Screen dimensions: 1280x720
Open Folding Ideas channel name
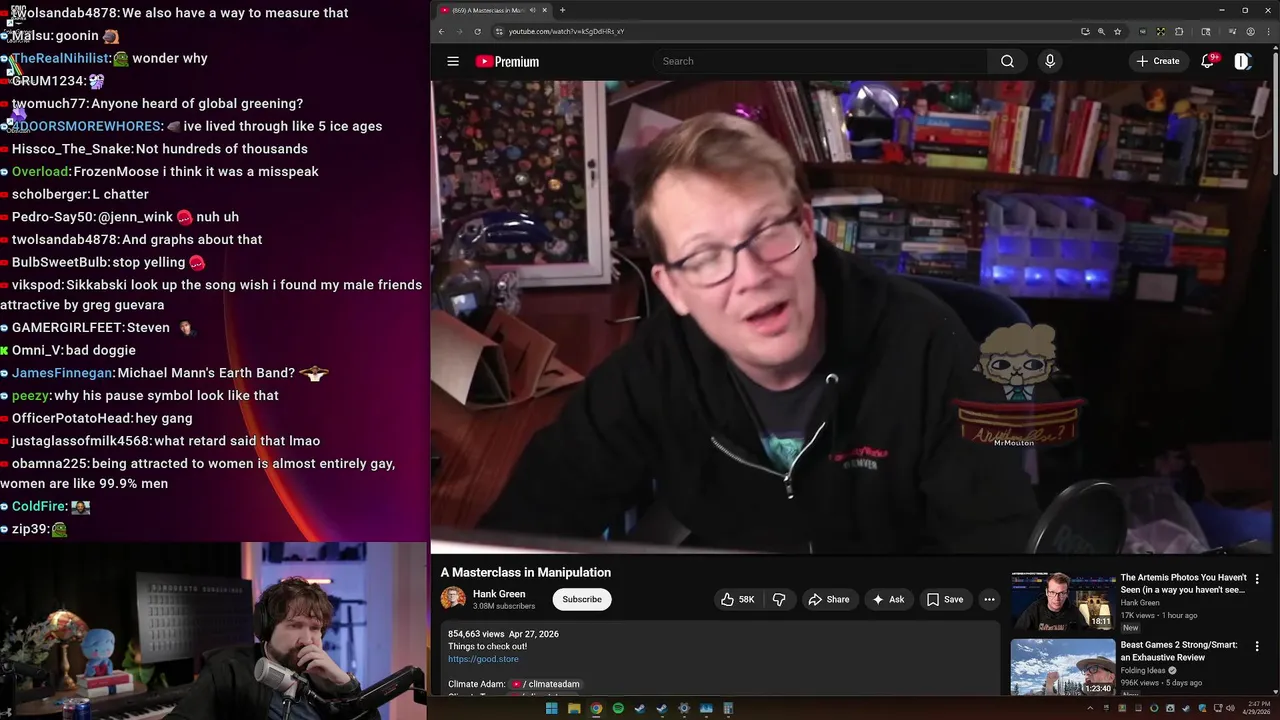(1144, 670)
